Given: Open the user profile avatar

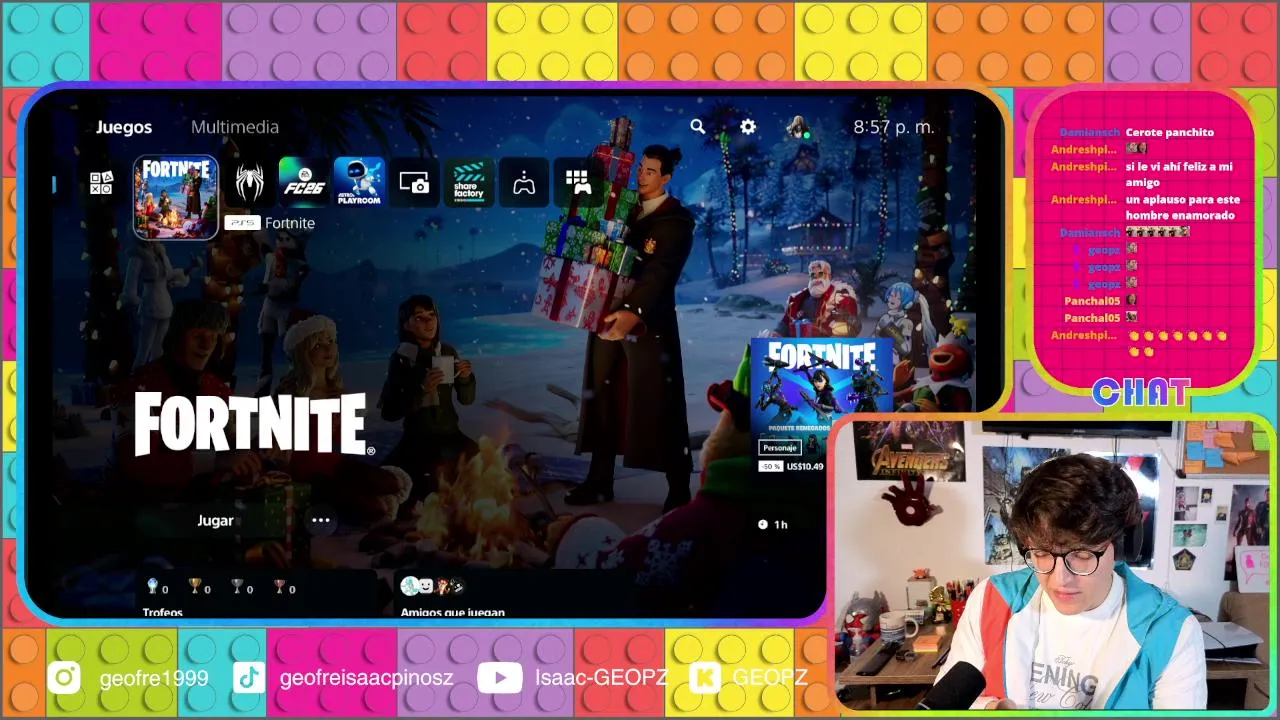Looking at the screenshot, I should (798, 127).
